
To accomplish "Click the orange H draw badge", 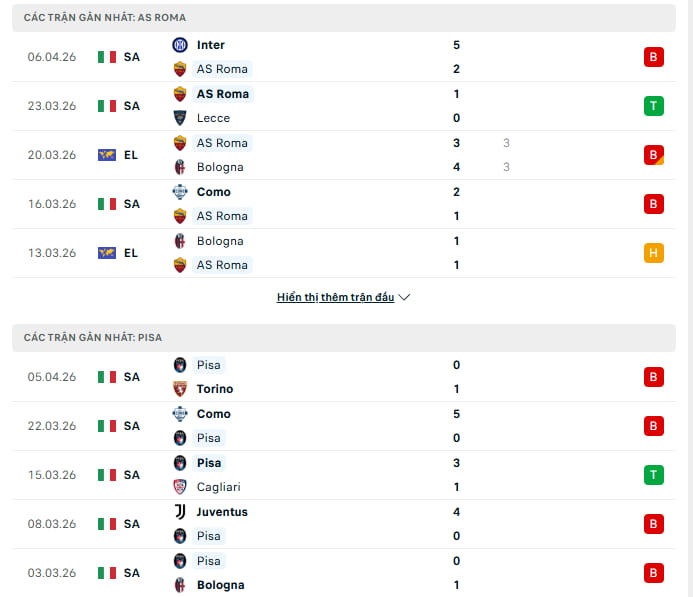I will (x=654, y=253).
